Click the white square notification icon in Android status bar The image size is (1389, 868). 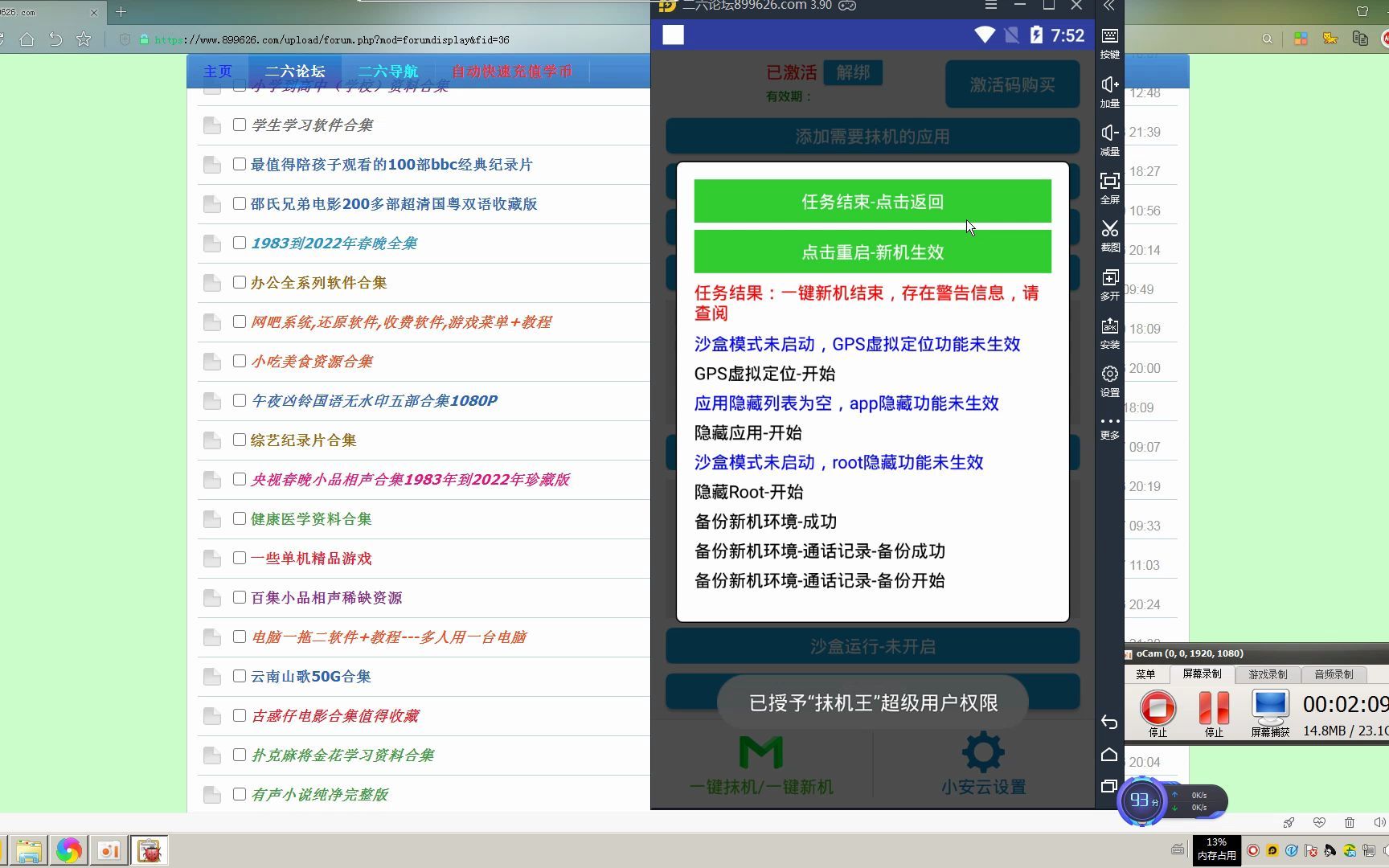pos(673,35)
